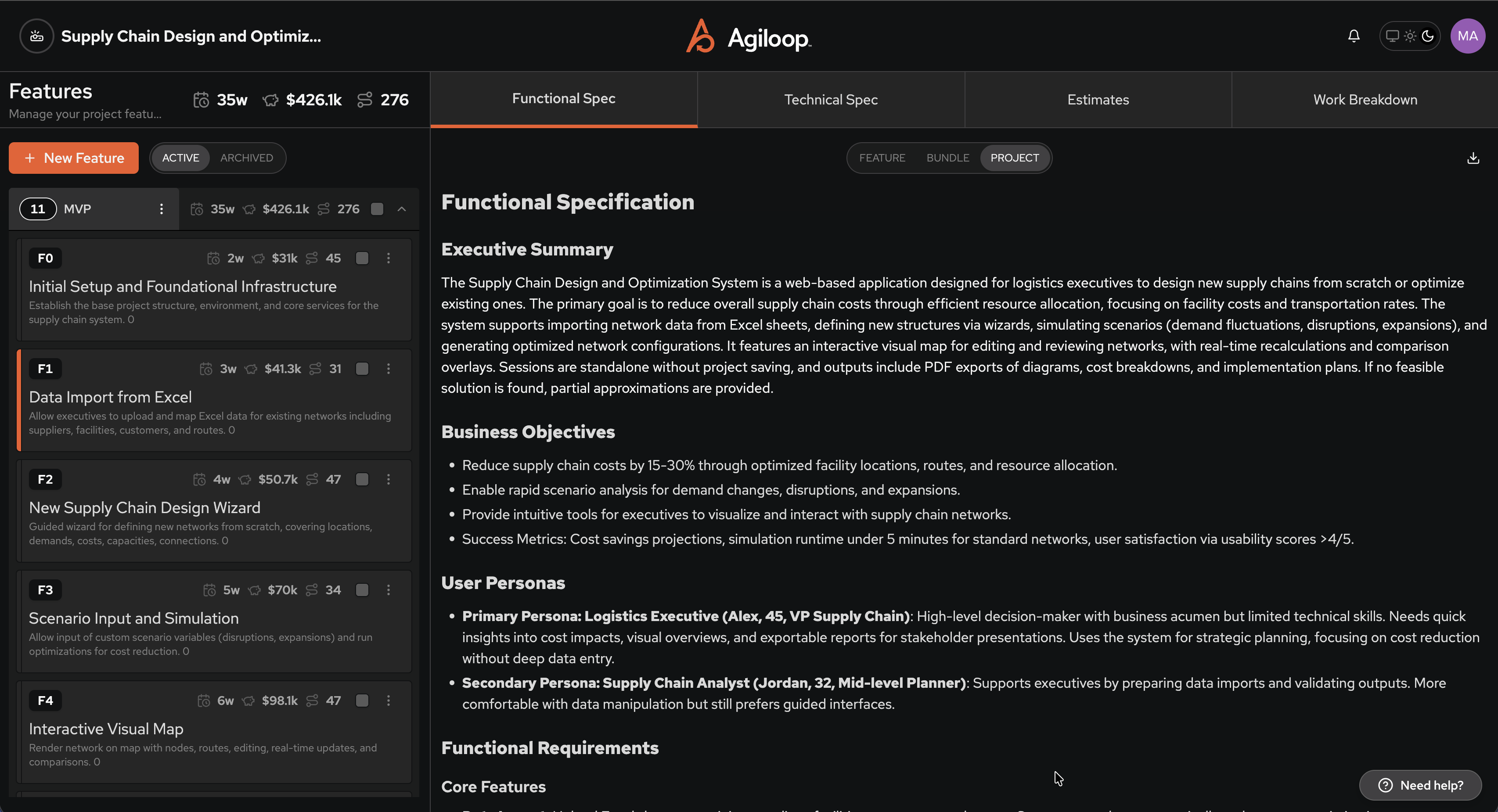Open options menu for New Supply Chain Design Wizard
1498x812 pixels.
[x=389, y=479]
